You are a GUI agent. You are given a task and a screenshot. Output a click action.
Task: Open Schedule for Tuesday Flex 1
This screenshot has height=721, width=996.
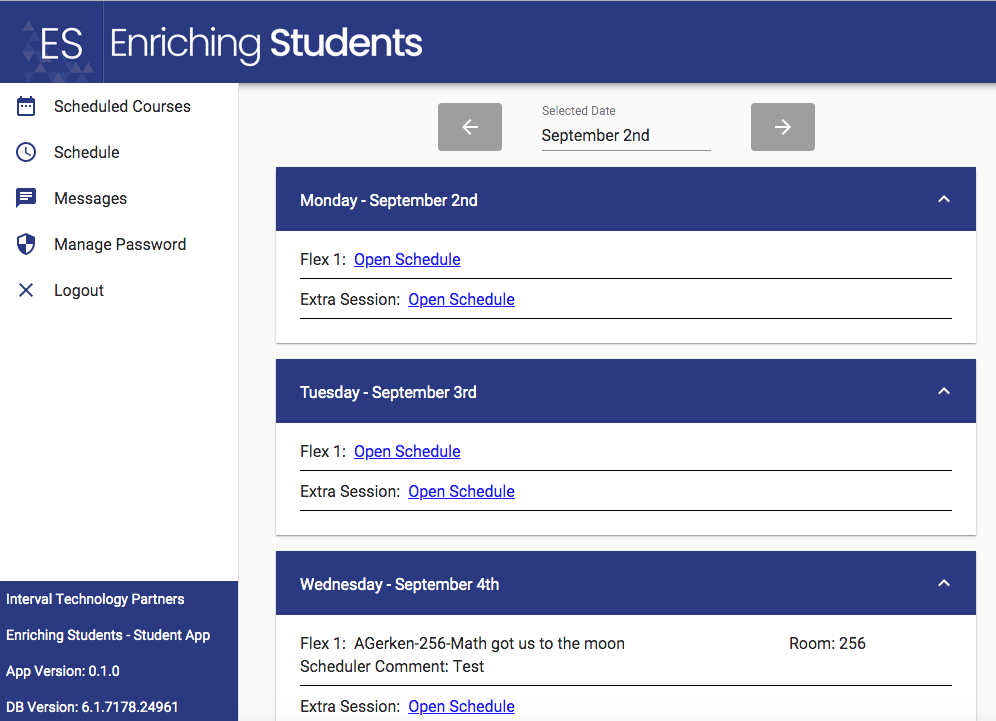tap(406, 451)
